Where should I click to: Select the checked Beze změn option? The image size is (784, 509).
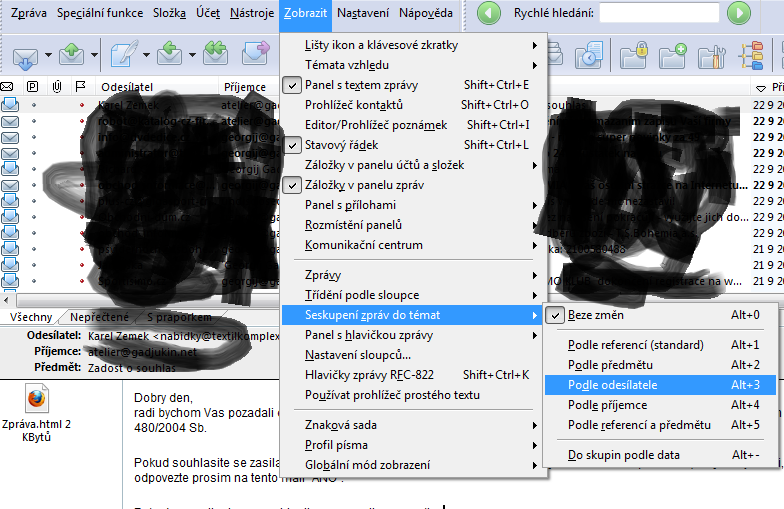click(x=660, y=315)
